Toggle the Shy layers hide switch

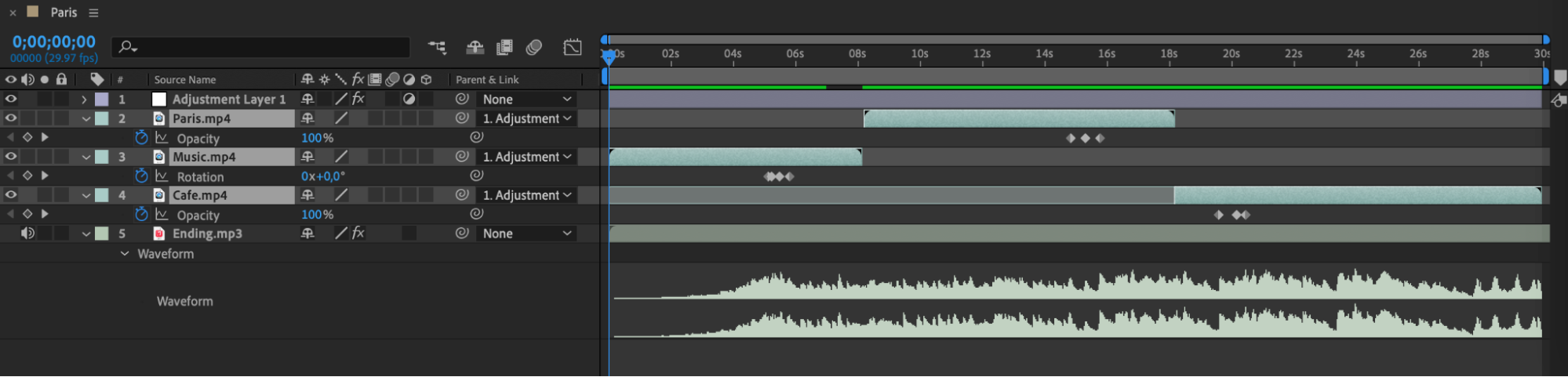click(x=475, y=48)
